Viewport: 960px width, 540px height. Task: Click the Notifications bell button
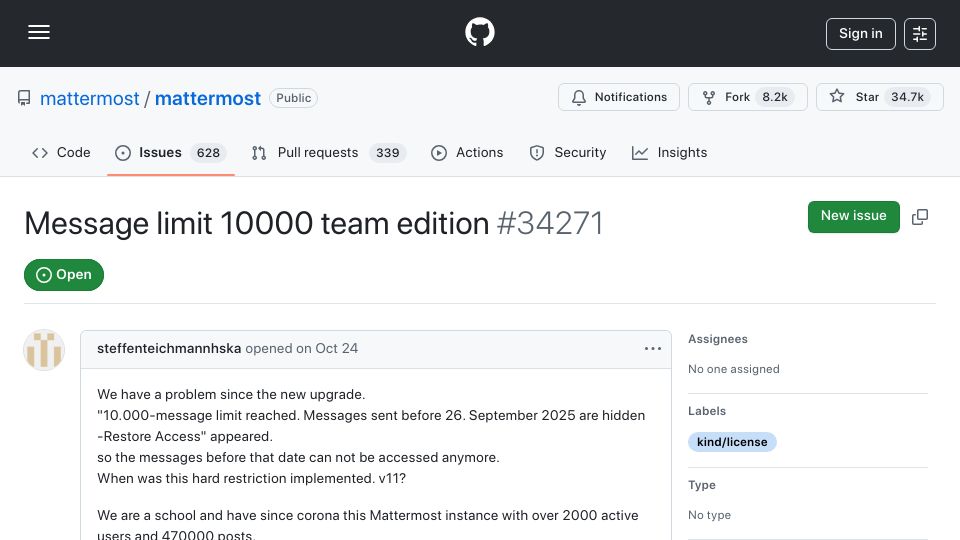click(x=618, y=97)
